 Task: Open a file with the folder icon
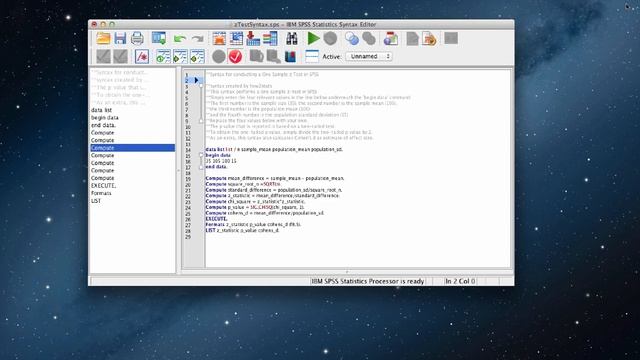[x=103, y=38]
